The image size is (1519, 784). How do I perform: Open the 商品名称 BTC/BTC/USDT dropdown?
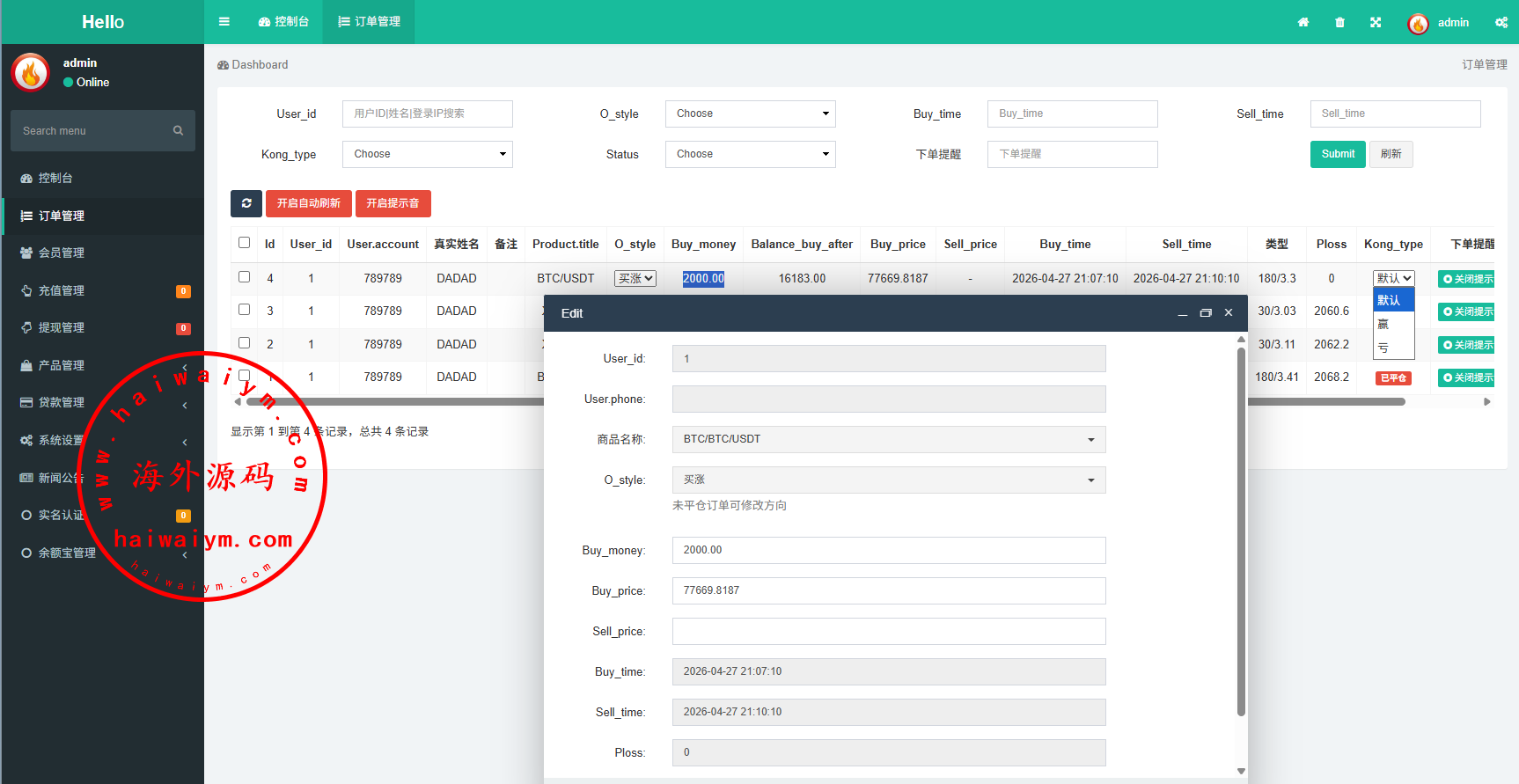tap(888, 439)
